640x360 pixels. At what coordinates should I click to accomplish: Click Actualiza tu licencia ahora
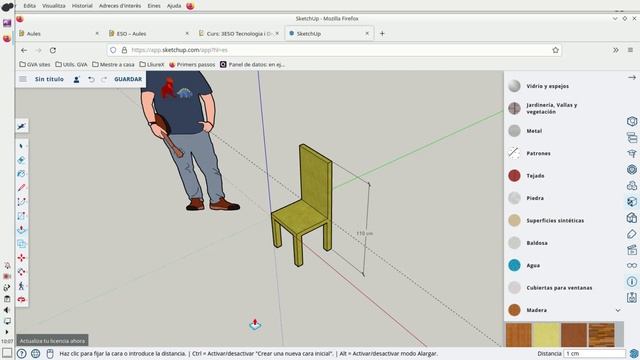(52, 341)
